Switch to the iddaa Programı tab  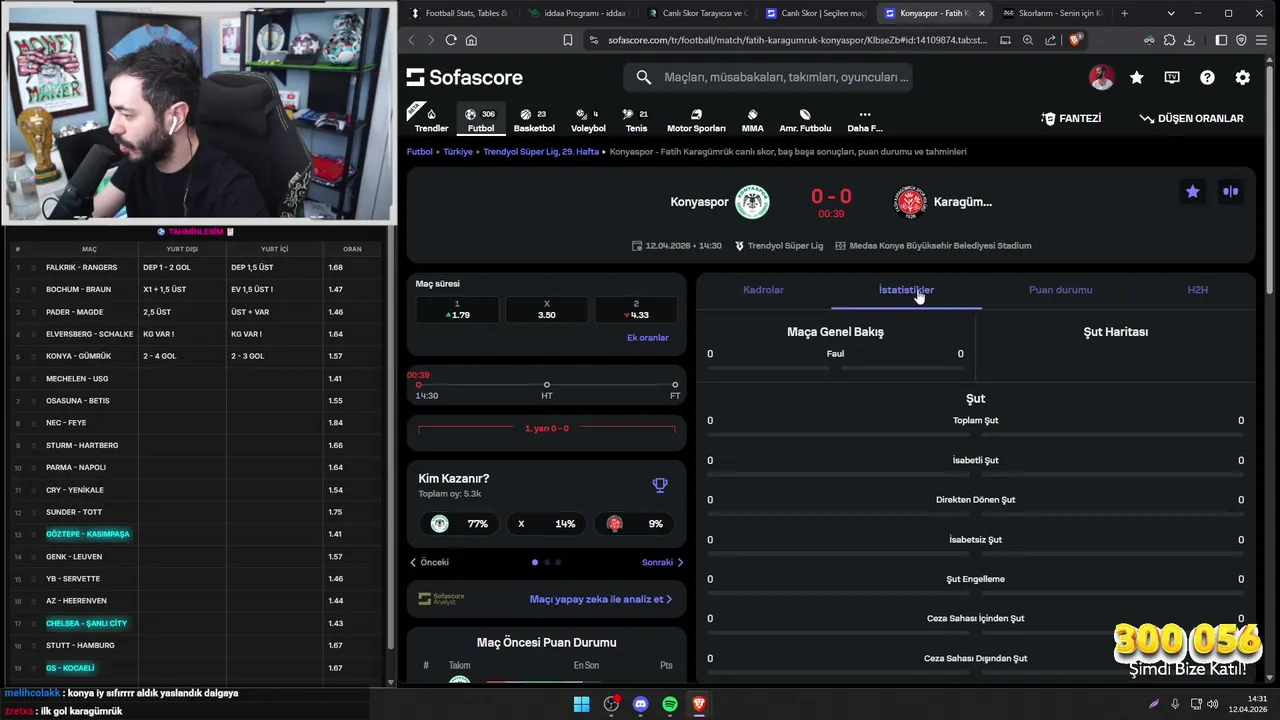[x=578, y=13]
